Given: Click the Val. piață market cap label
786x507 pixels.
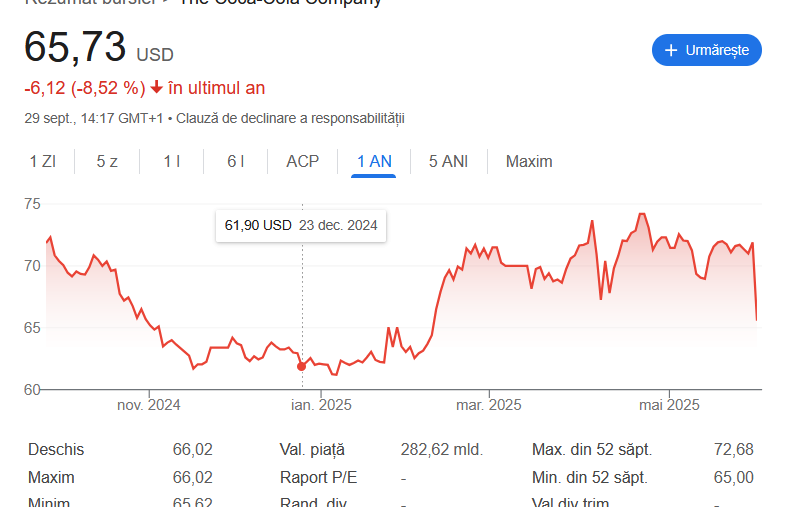Looking at the screenshot, I should [x=312, y=450].
